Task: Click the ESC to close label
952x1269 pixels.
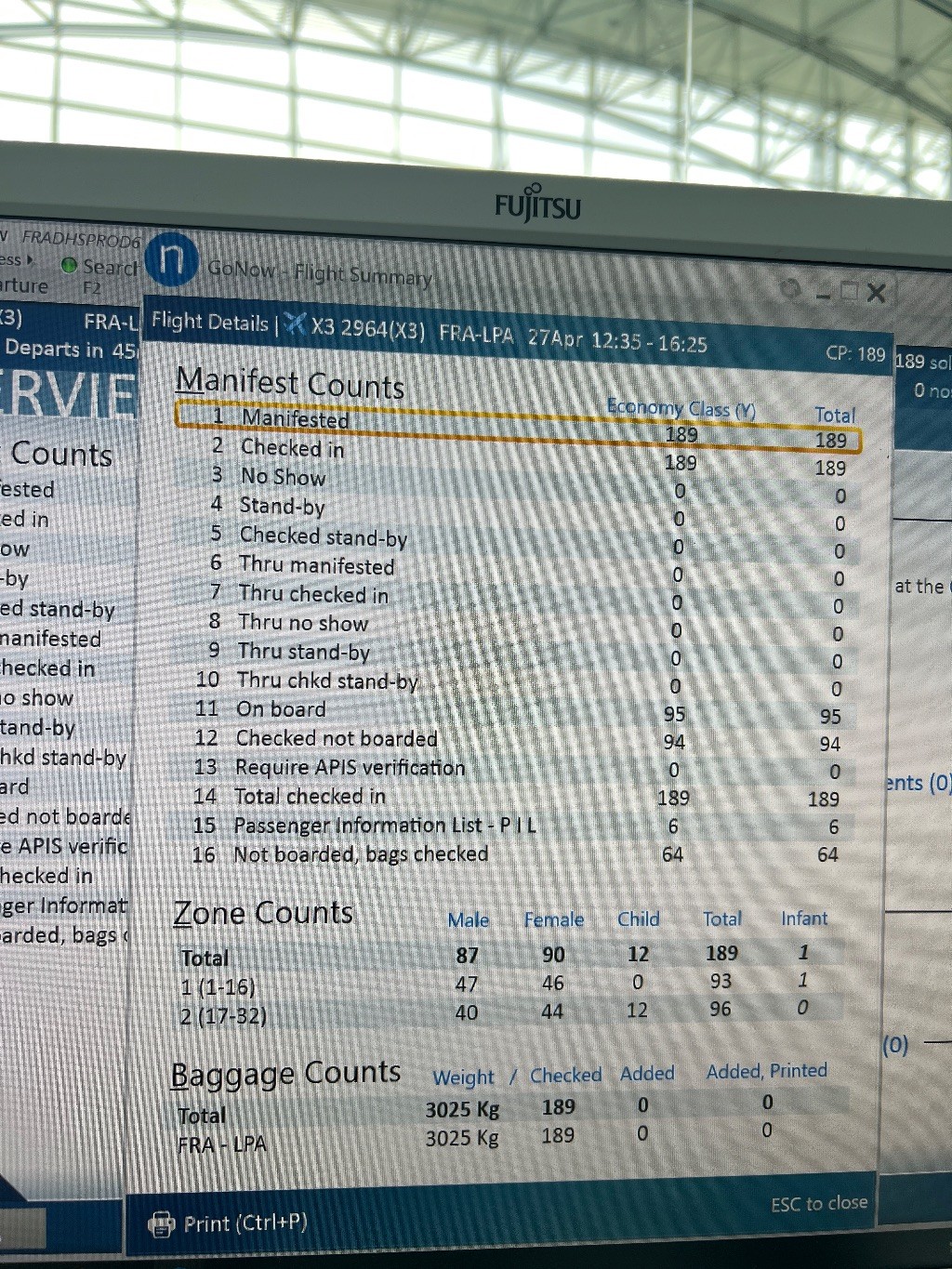Action: point(818,1203)
